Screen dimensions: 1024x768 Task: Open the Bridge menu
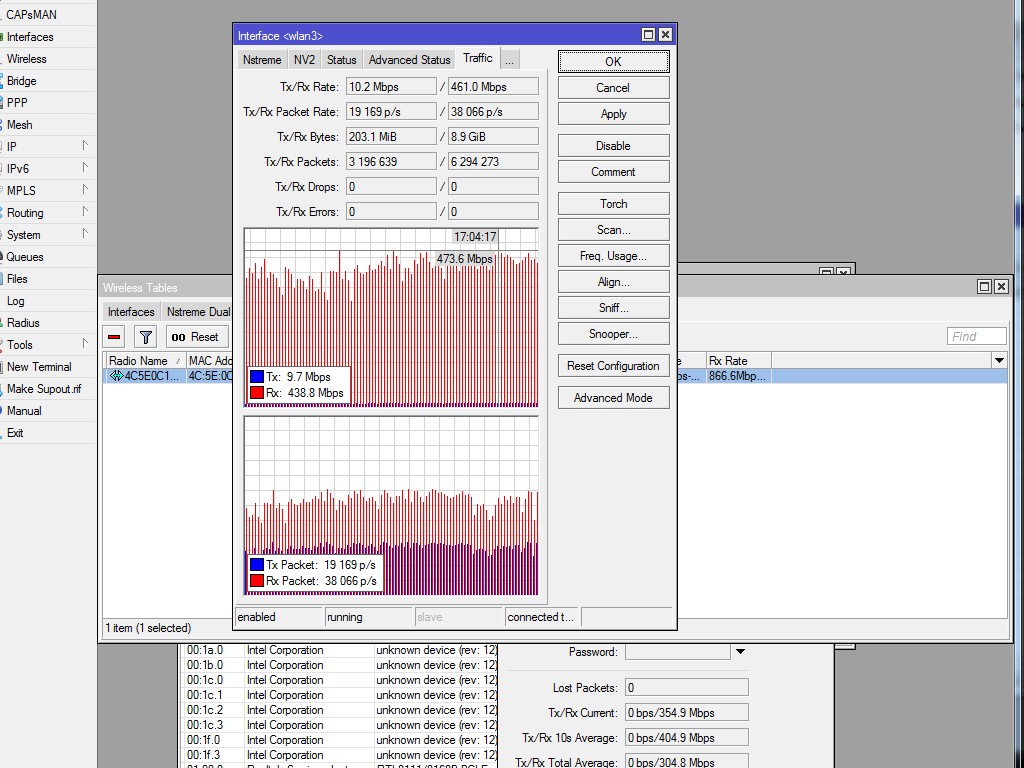[x=22, y=81]
